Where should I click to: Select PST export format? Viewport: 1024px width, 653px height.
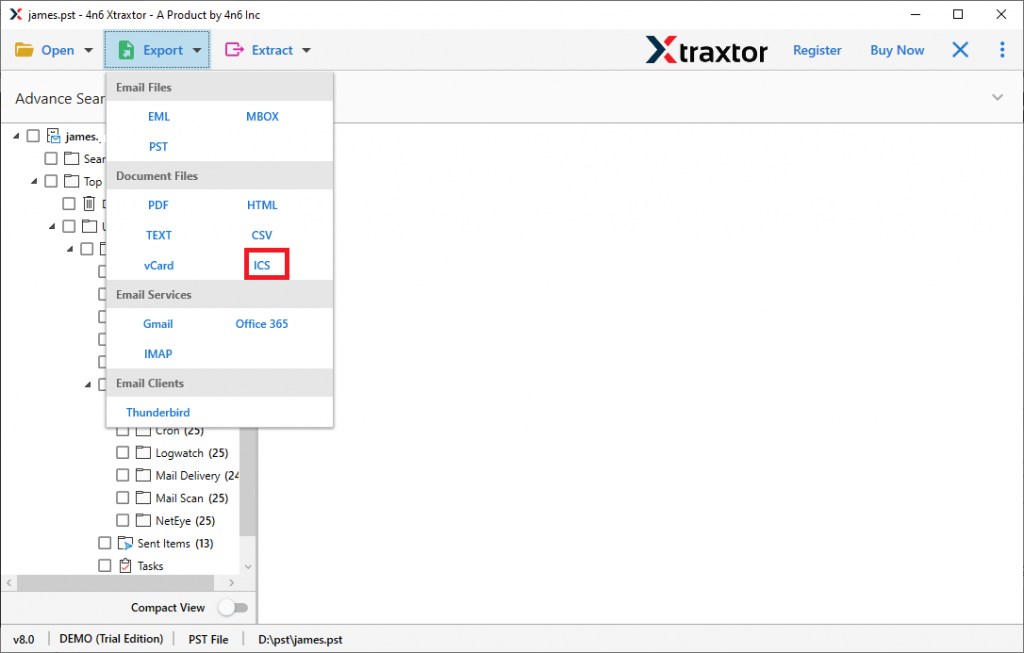[x=159, y=146]
